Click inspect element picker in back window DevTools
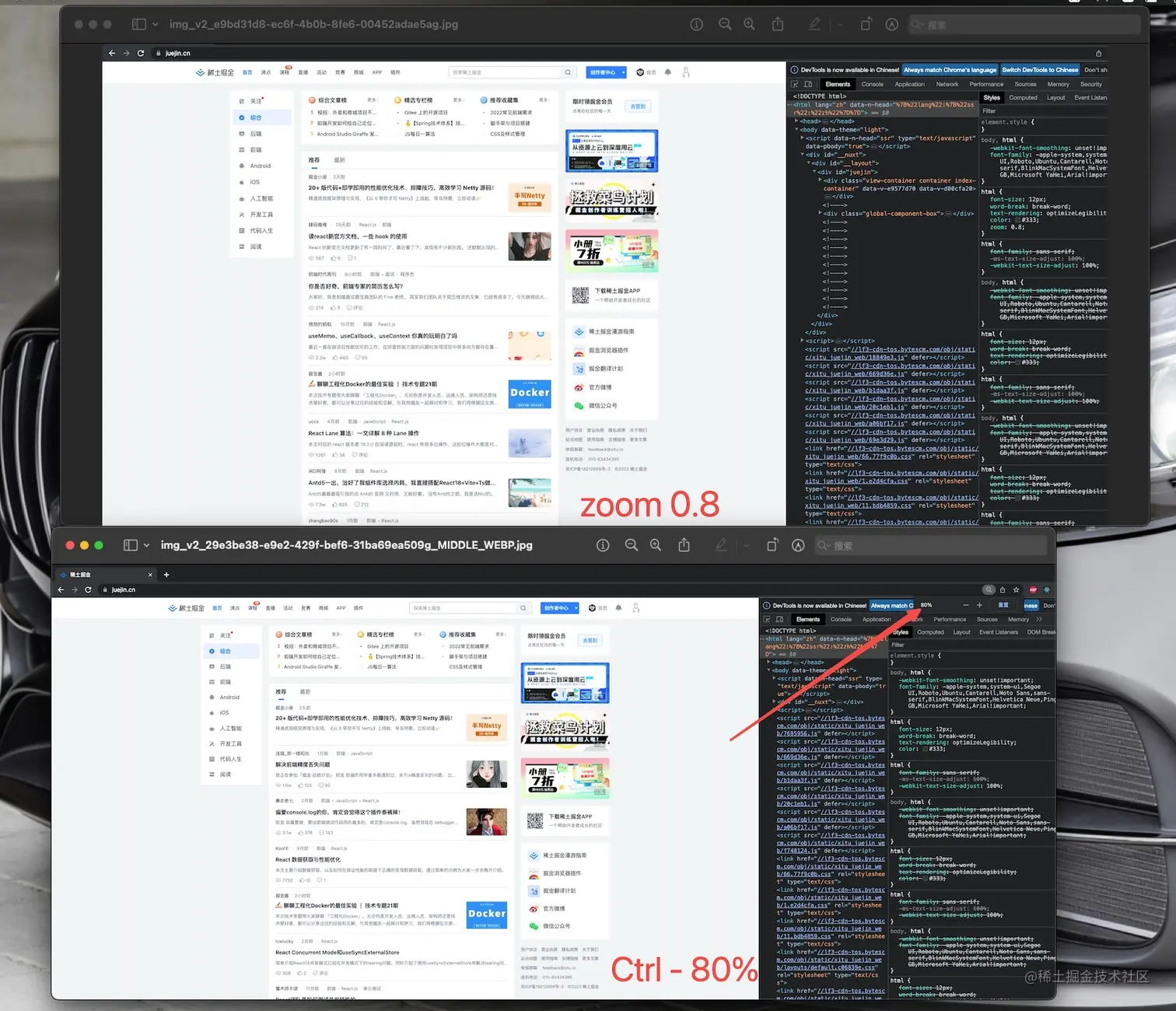 (795, 84)
